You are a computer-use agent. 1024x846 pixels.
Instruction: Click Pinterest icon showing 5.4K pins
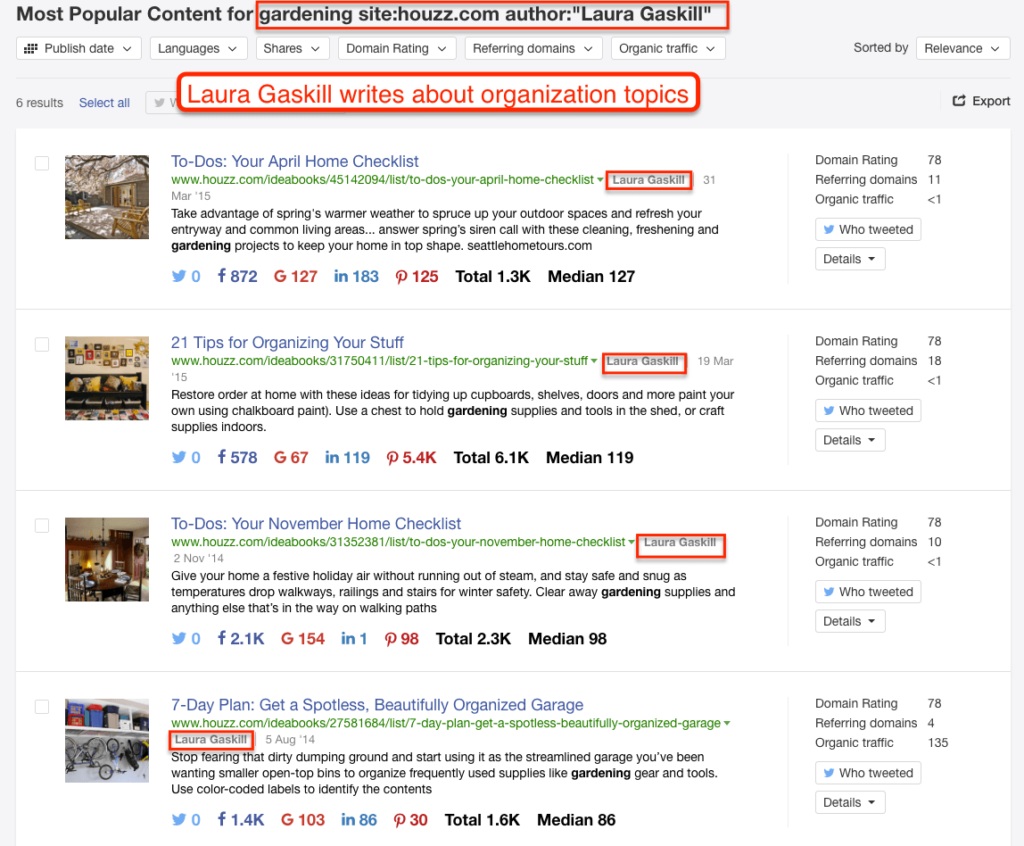(392, 458)
